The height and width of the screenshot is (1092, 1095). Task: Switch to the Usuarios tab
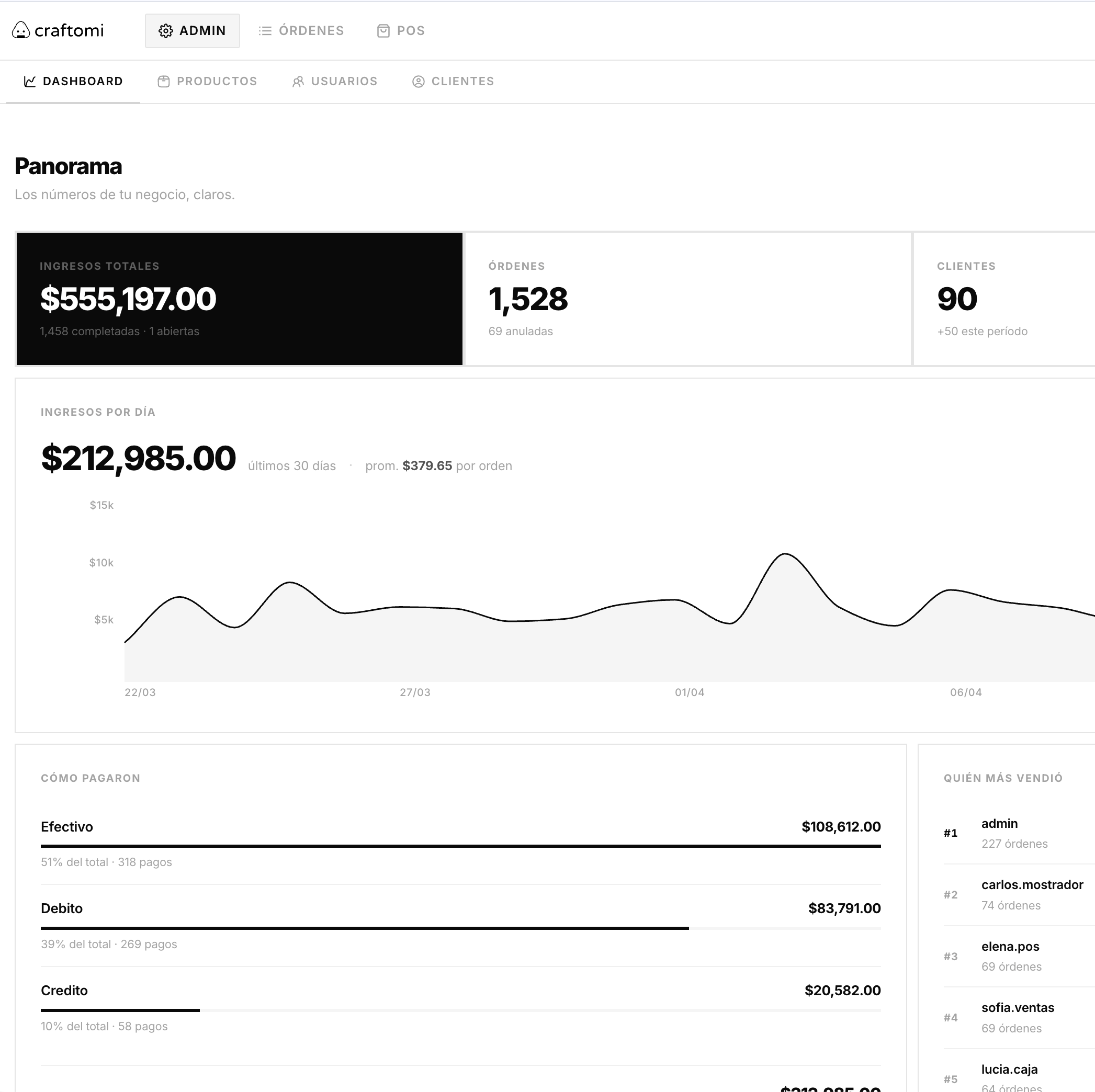334,82
